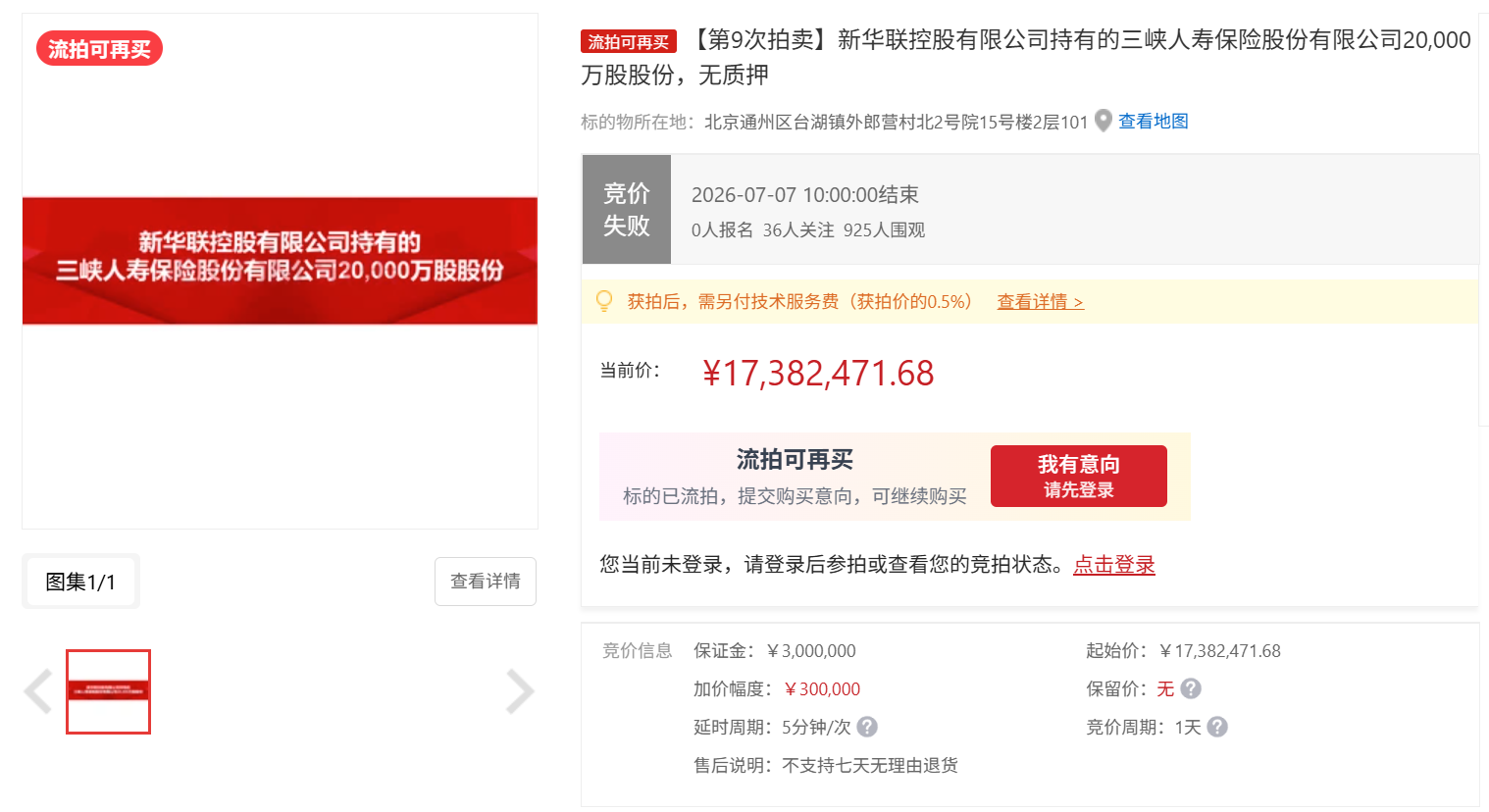Click current price ¥17,382,471.68 in red

pos(818,373)
